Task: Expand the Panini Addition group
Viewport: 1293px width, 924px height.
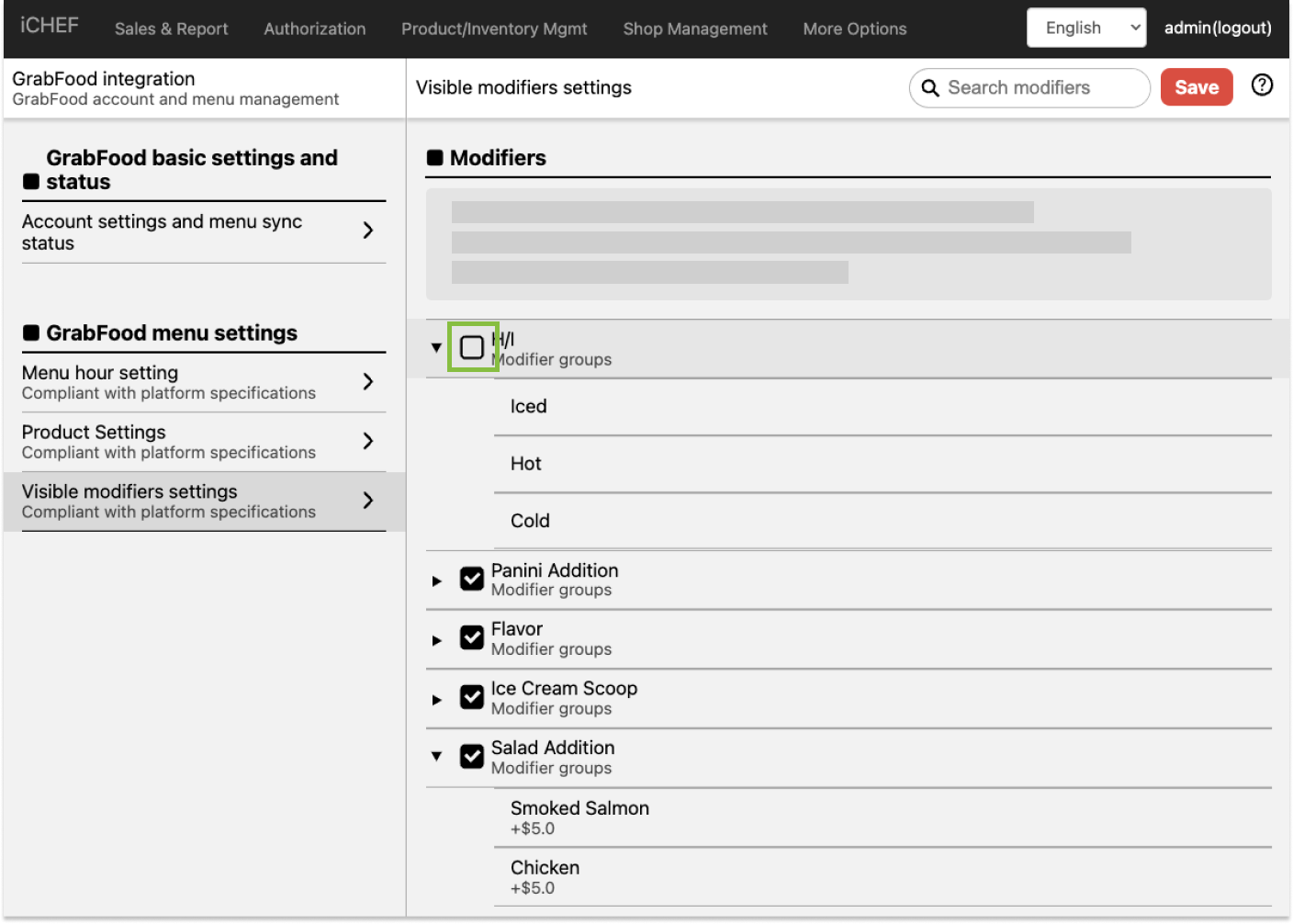Action: pos(436,580)
